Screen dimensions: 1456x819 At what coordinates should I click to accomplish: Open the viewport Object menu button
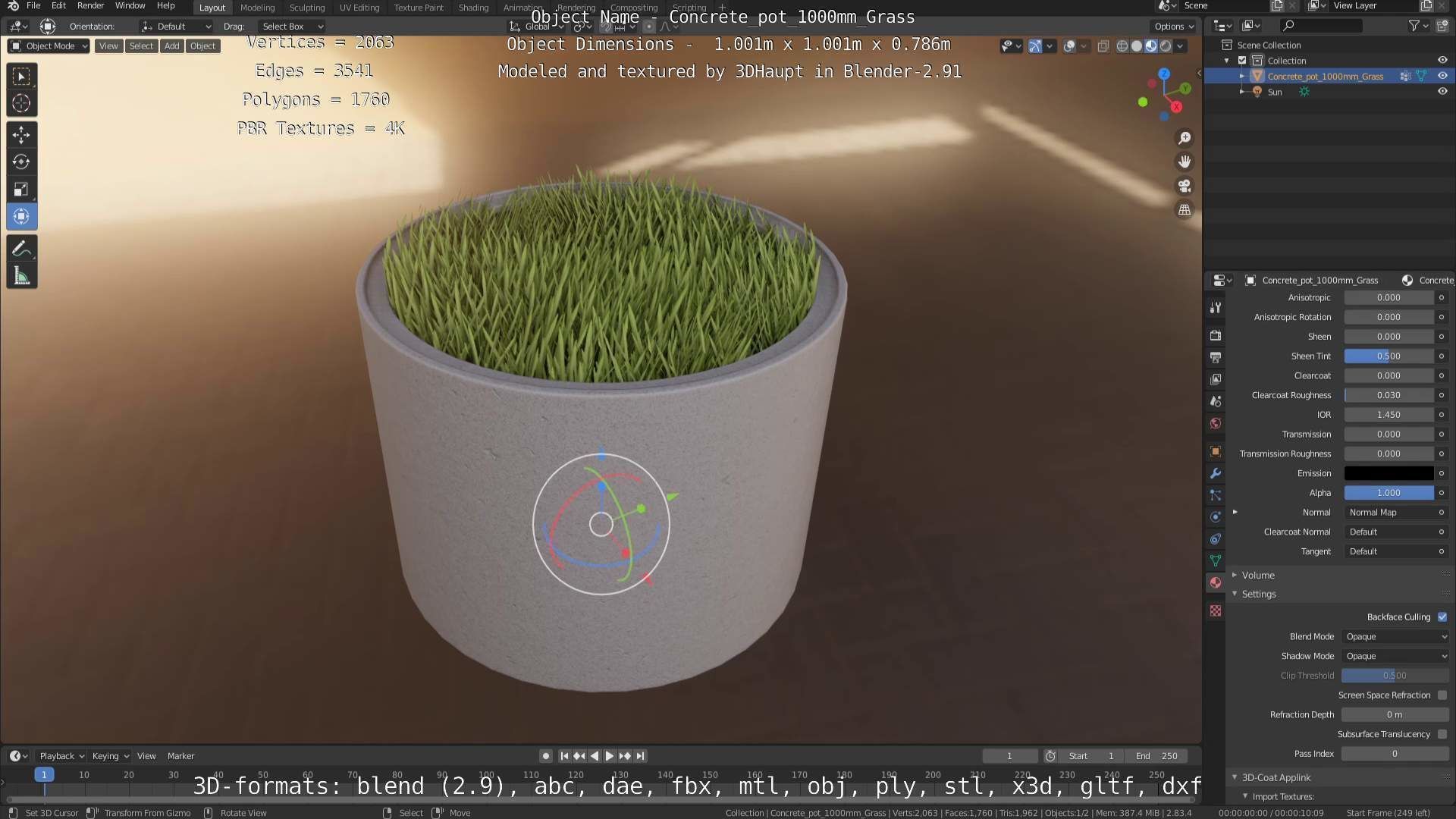coord(202,46)
